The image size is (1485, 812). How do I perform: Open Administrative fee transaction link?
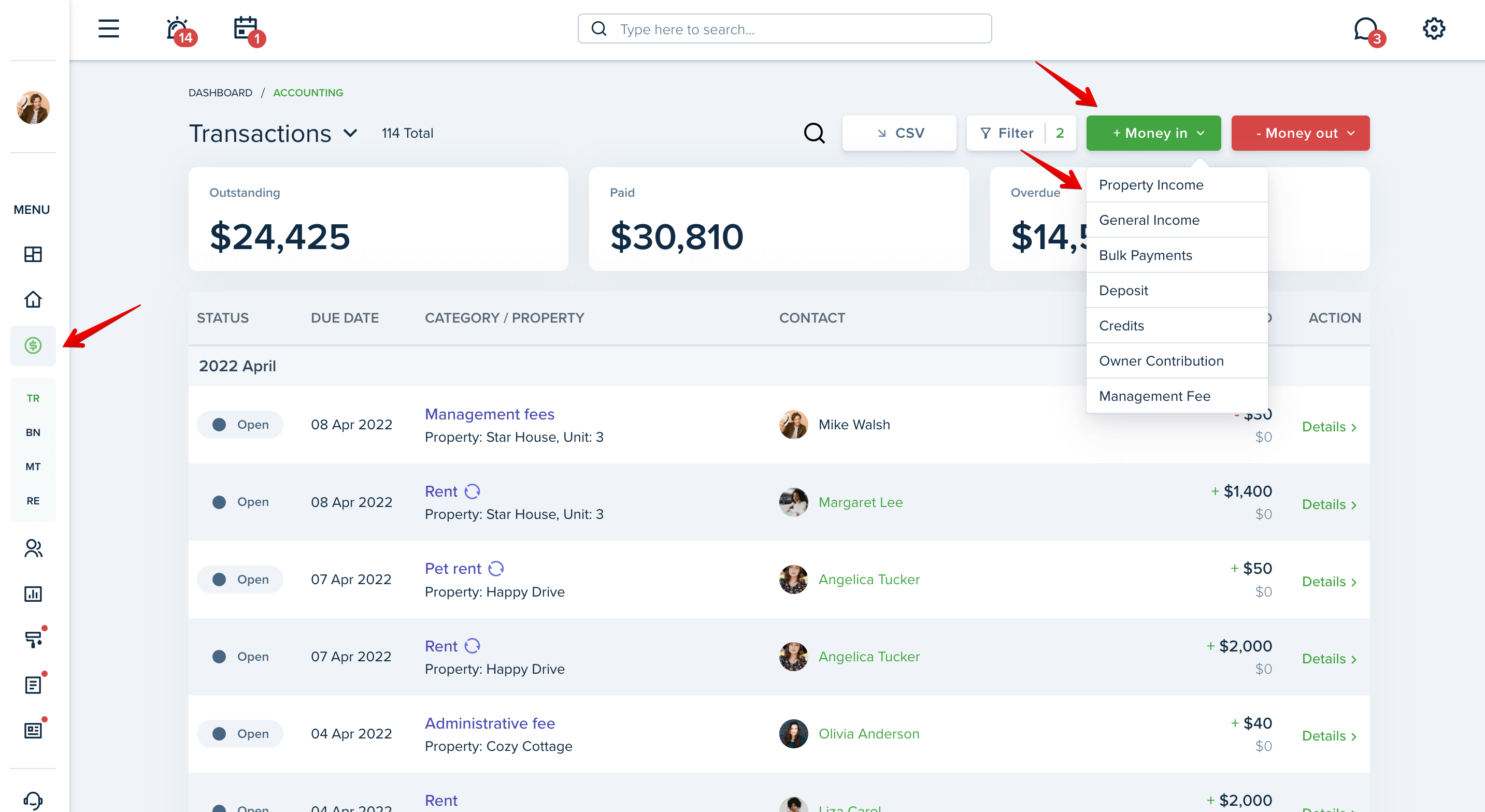tap(490, 723)
